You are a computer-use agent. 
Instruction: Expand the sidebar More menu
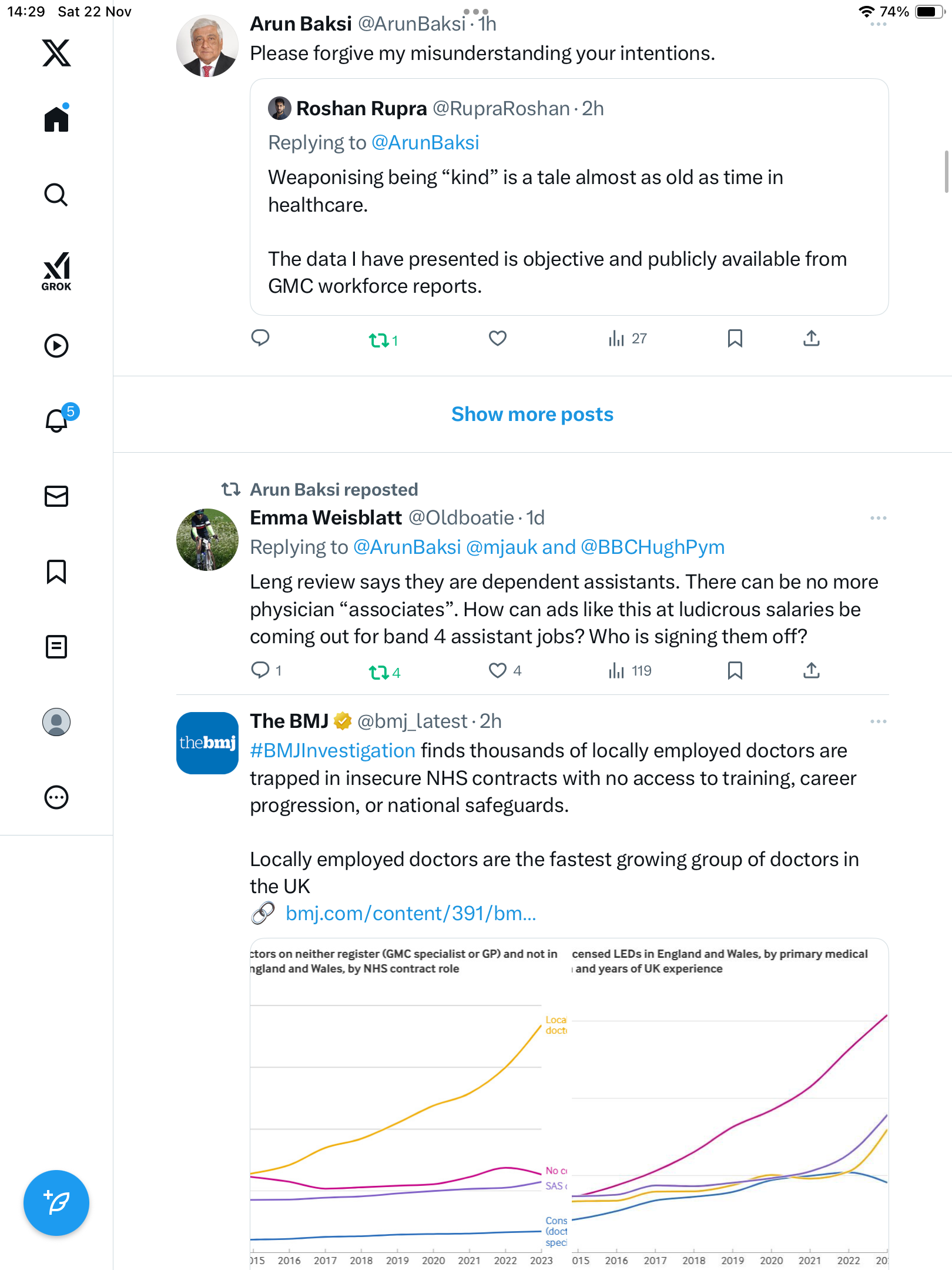[56, 797]
